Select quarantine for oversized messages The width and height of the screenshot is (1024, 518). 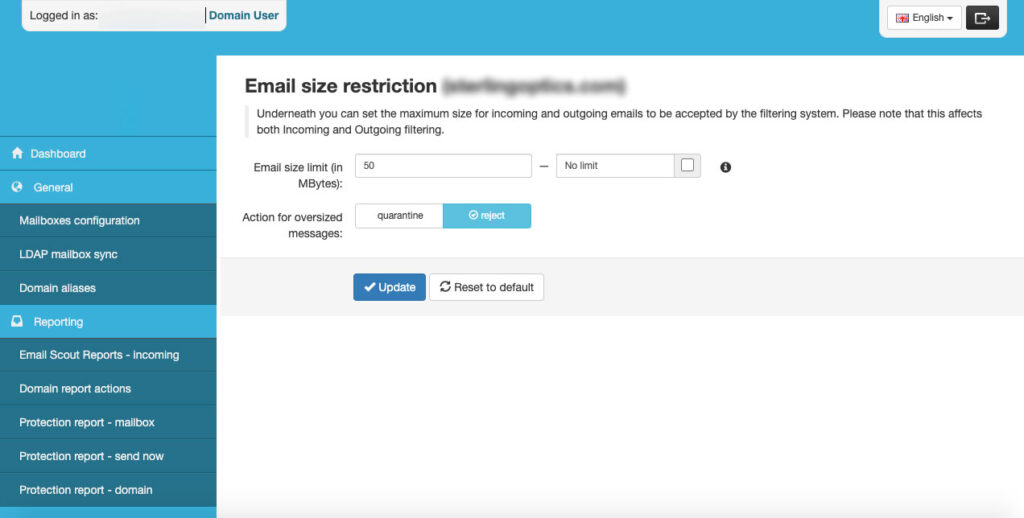pos(400,216)
